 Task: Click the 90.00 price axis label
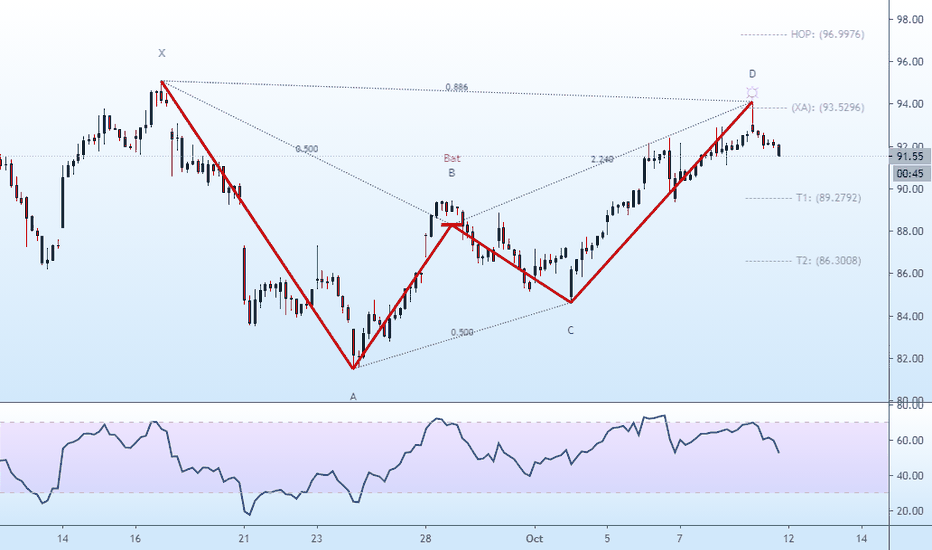pos(910,189)
